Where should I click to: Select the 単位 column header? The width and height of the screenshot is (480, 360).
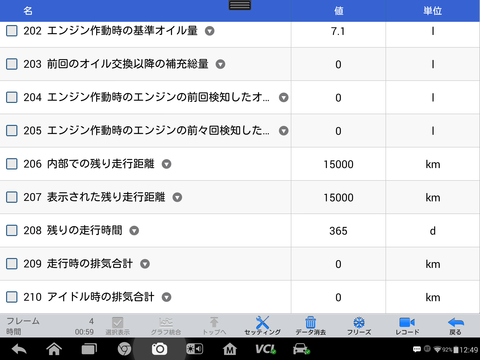pyautogui.click(x=433, y=11)
